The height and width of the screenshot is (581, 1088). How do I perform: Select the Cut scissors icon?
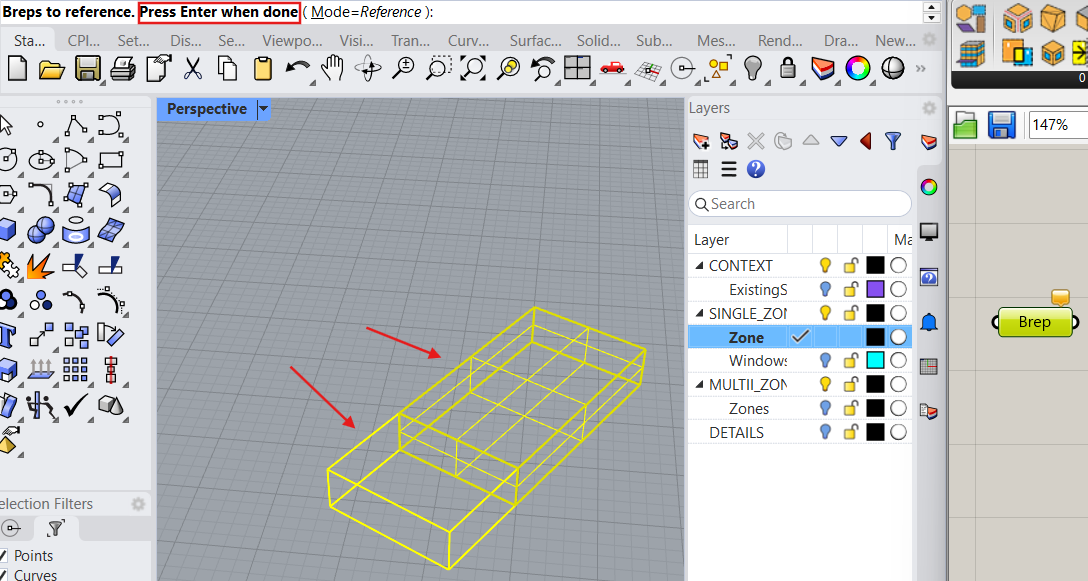click(x=192, y=69)
